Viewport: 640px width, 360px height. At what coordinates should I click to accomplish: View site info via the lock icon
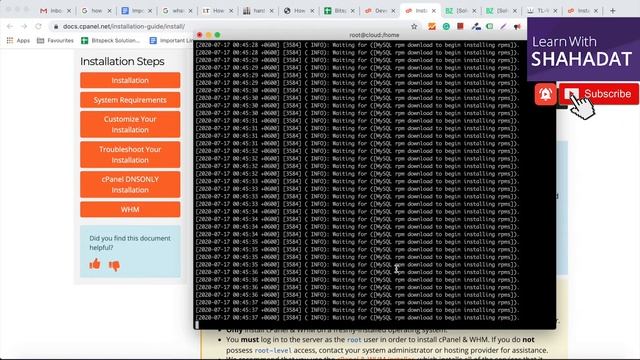[x=56, y=27]
